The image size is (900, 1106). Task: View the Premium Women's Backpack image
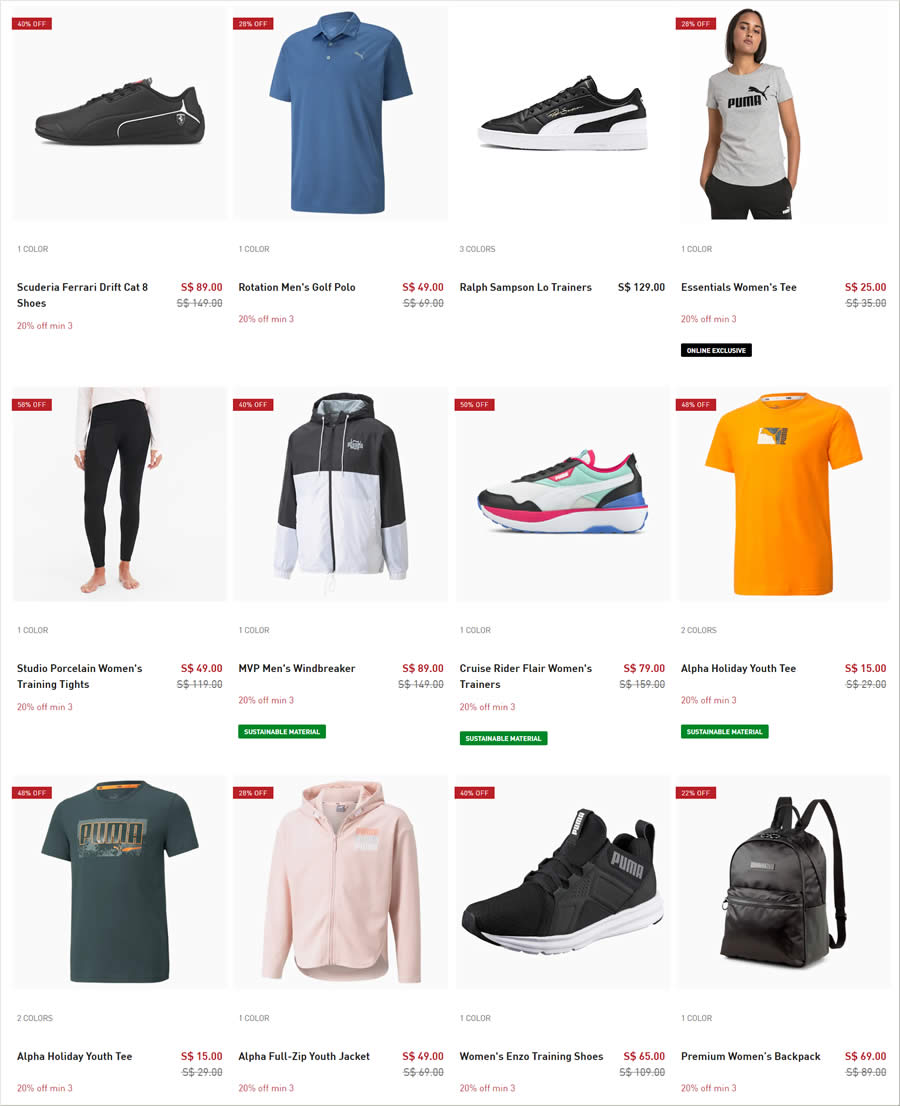[784, 882]
